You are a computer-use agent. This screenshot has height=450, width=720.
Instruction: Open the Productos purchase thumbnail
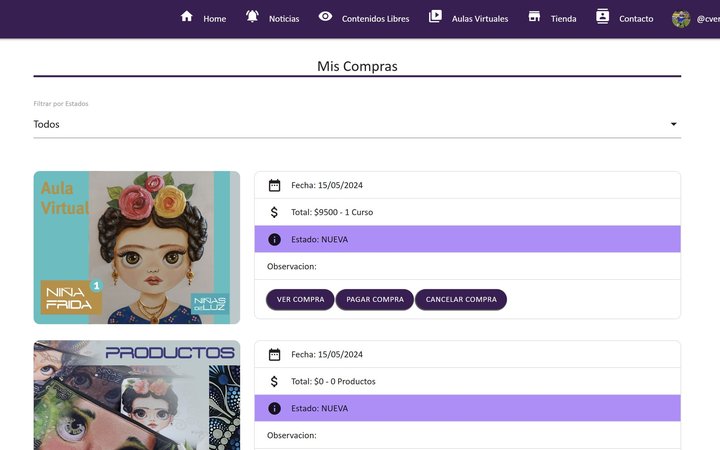coord(137,395)
